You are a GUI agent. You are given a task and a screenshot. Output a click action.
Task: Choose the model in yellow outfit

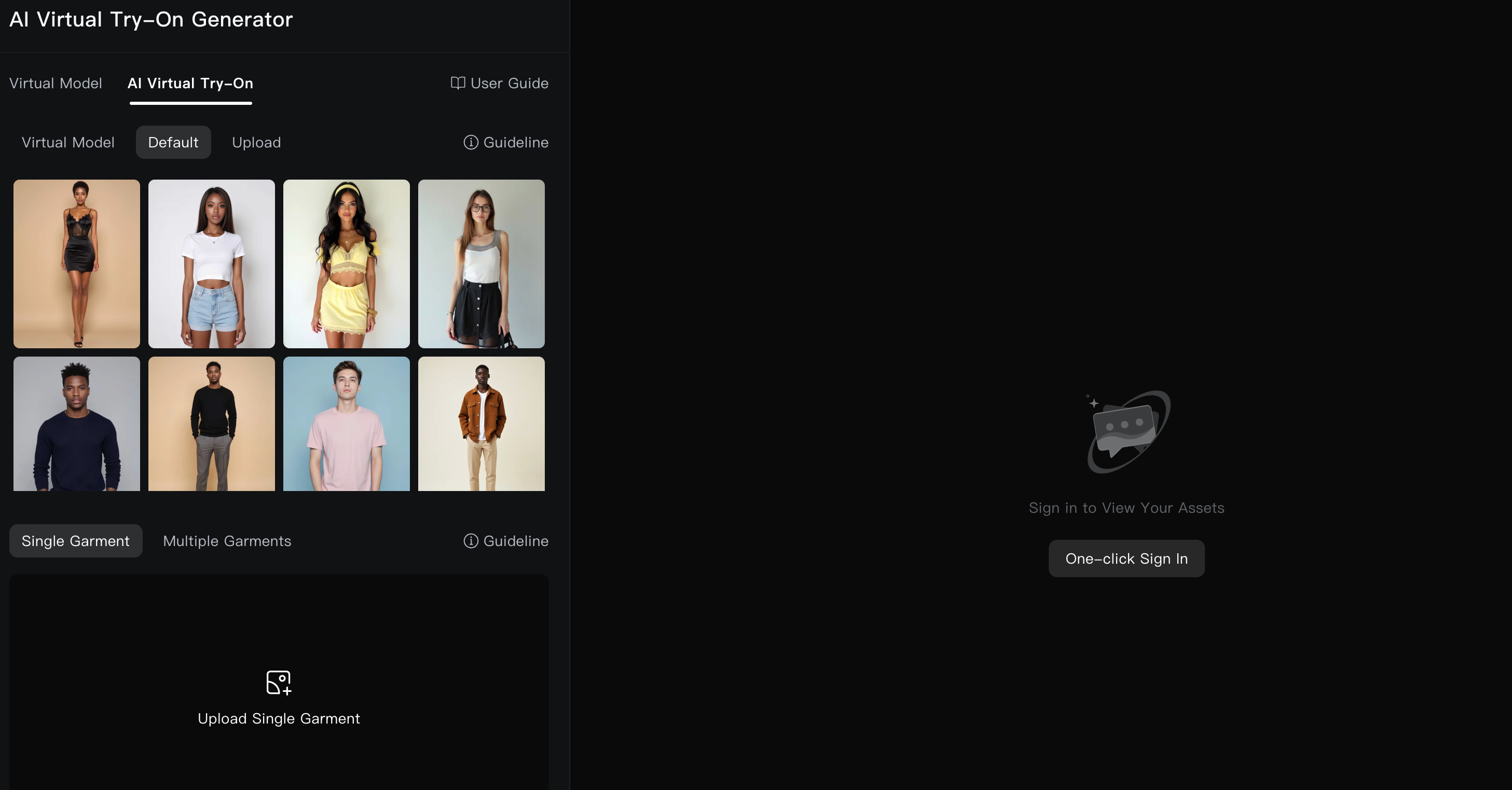coord(346,264)
